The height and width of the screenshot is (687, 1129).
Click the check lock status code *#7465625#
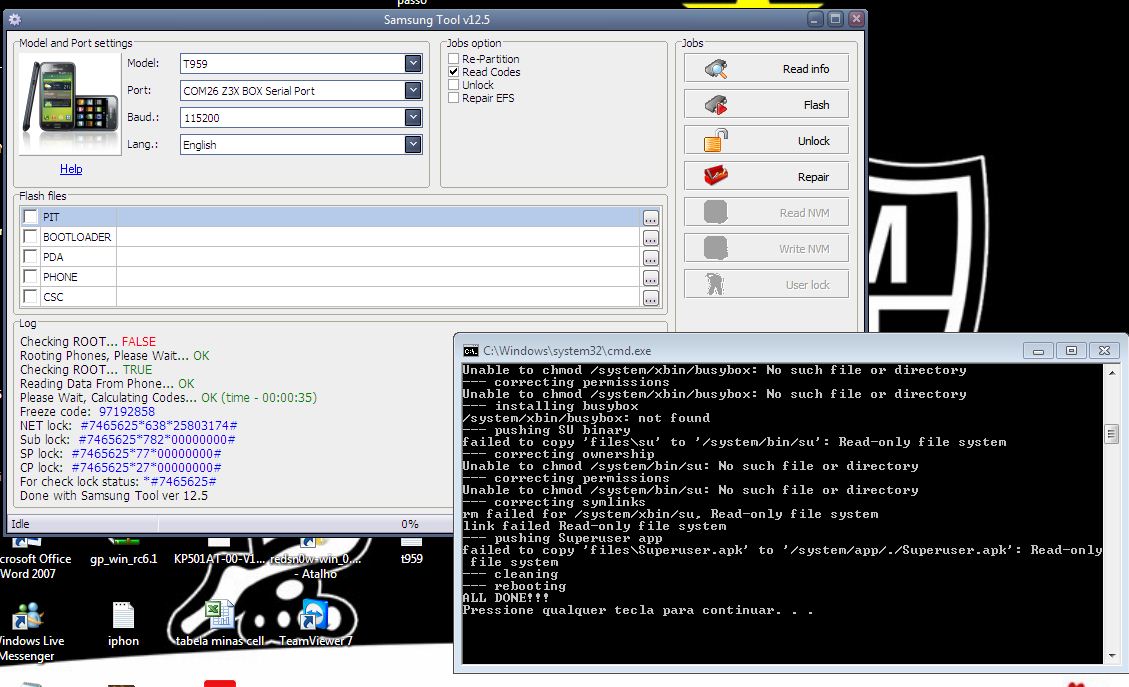point(179,481)
